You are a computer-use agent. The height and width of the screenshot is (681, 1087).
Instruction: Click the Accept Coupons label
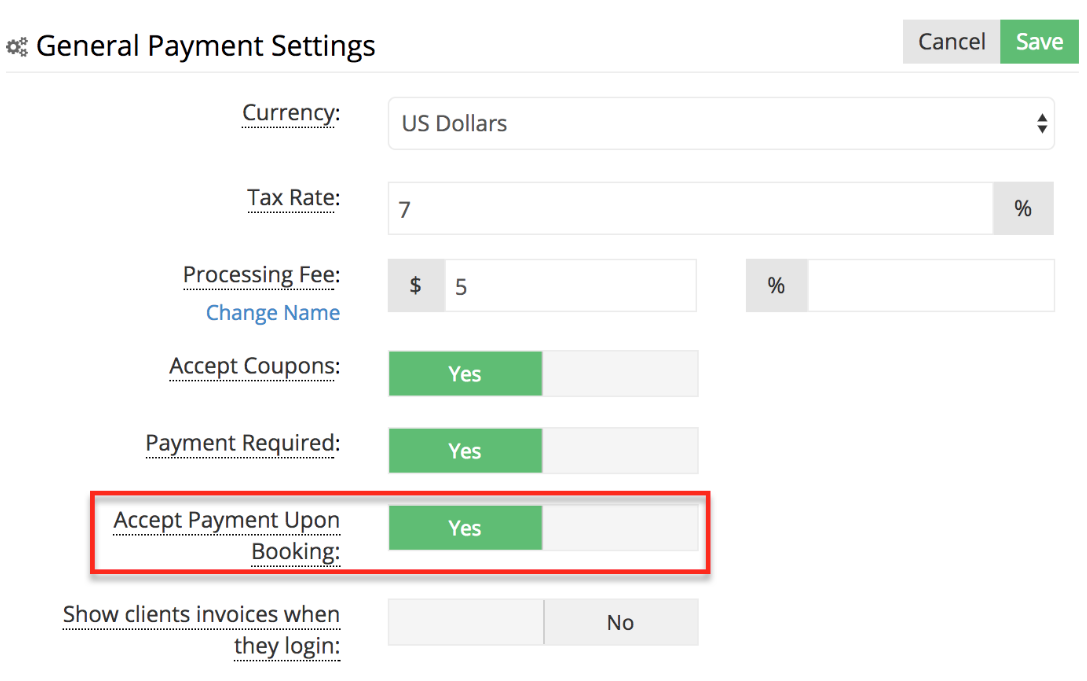[252, 366]
